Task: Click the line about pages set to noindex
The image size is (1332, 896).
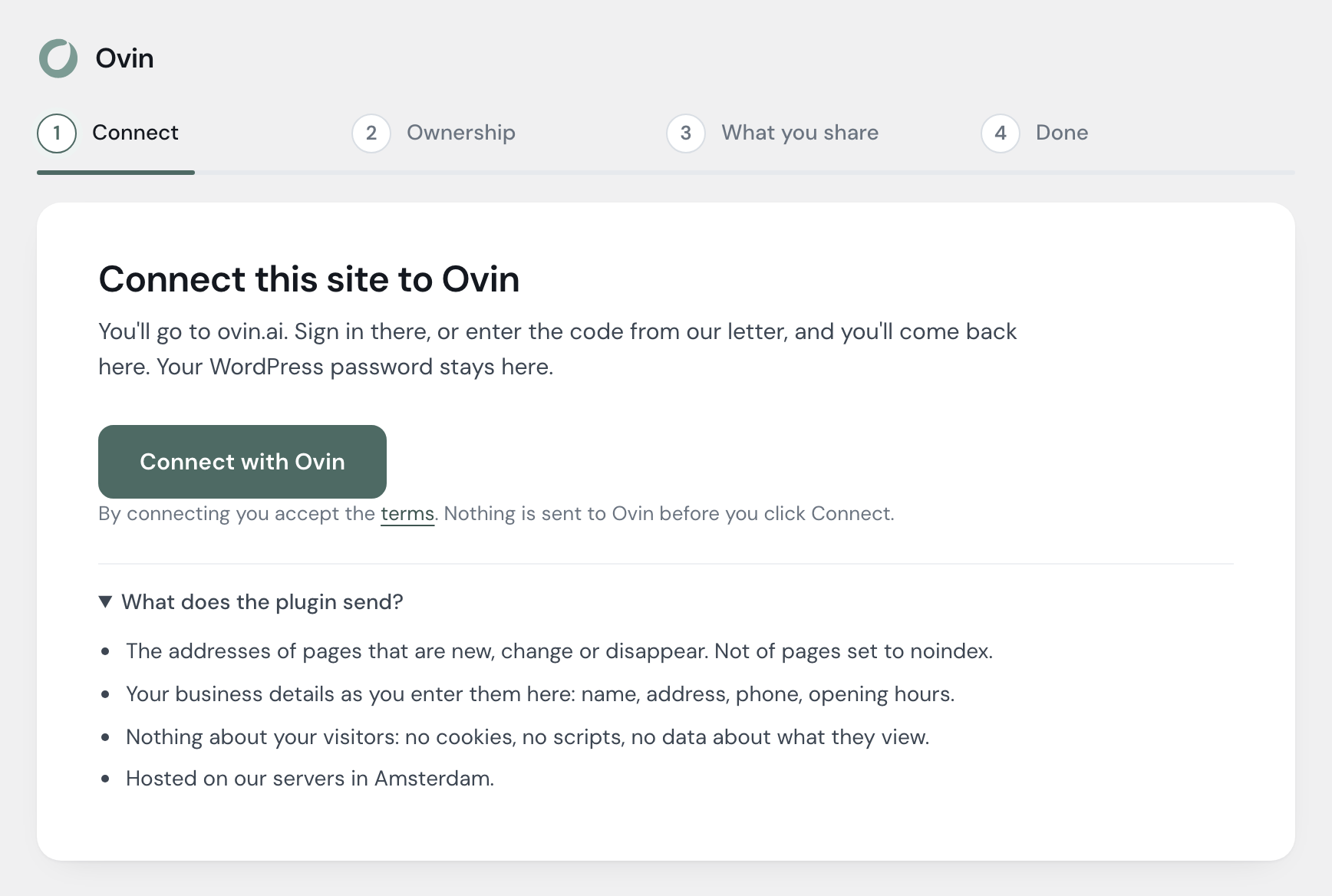Action: point(559,651)
